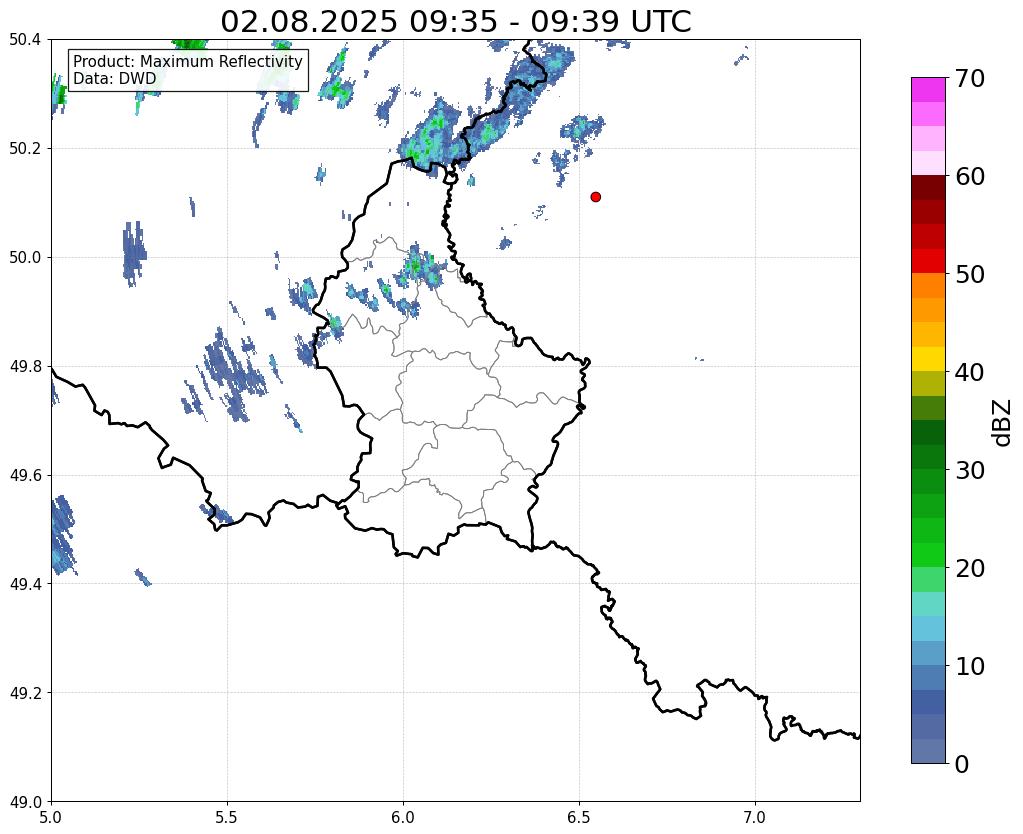Image resolution: width=1023 pixels, height=834 pixels.
Task: Click the latitude 49.0 axis label
Action: click(25, 802)
